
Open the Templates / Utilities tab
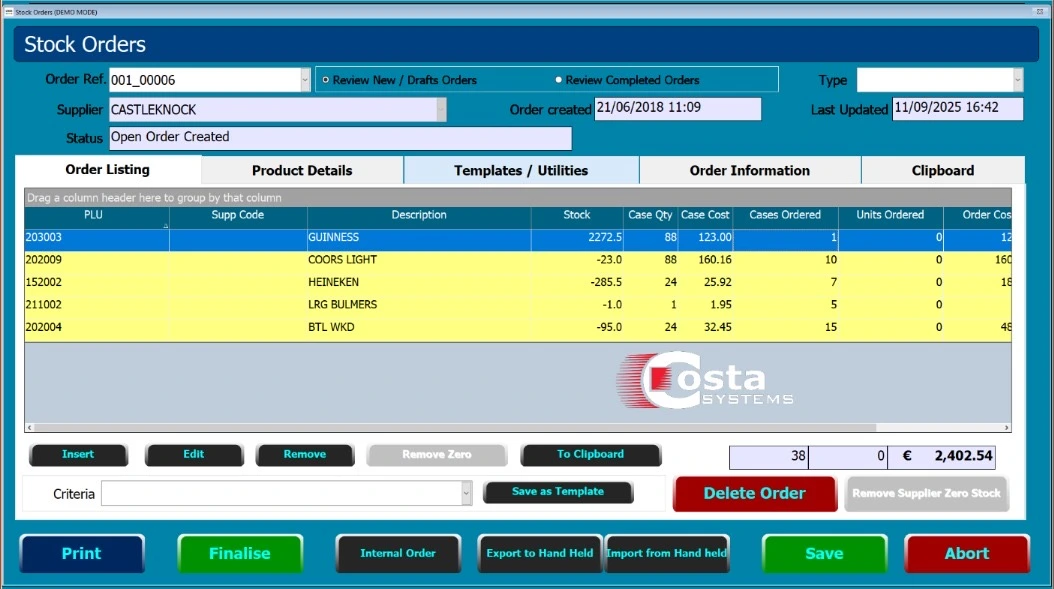coord(521,171)
